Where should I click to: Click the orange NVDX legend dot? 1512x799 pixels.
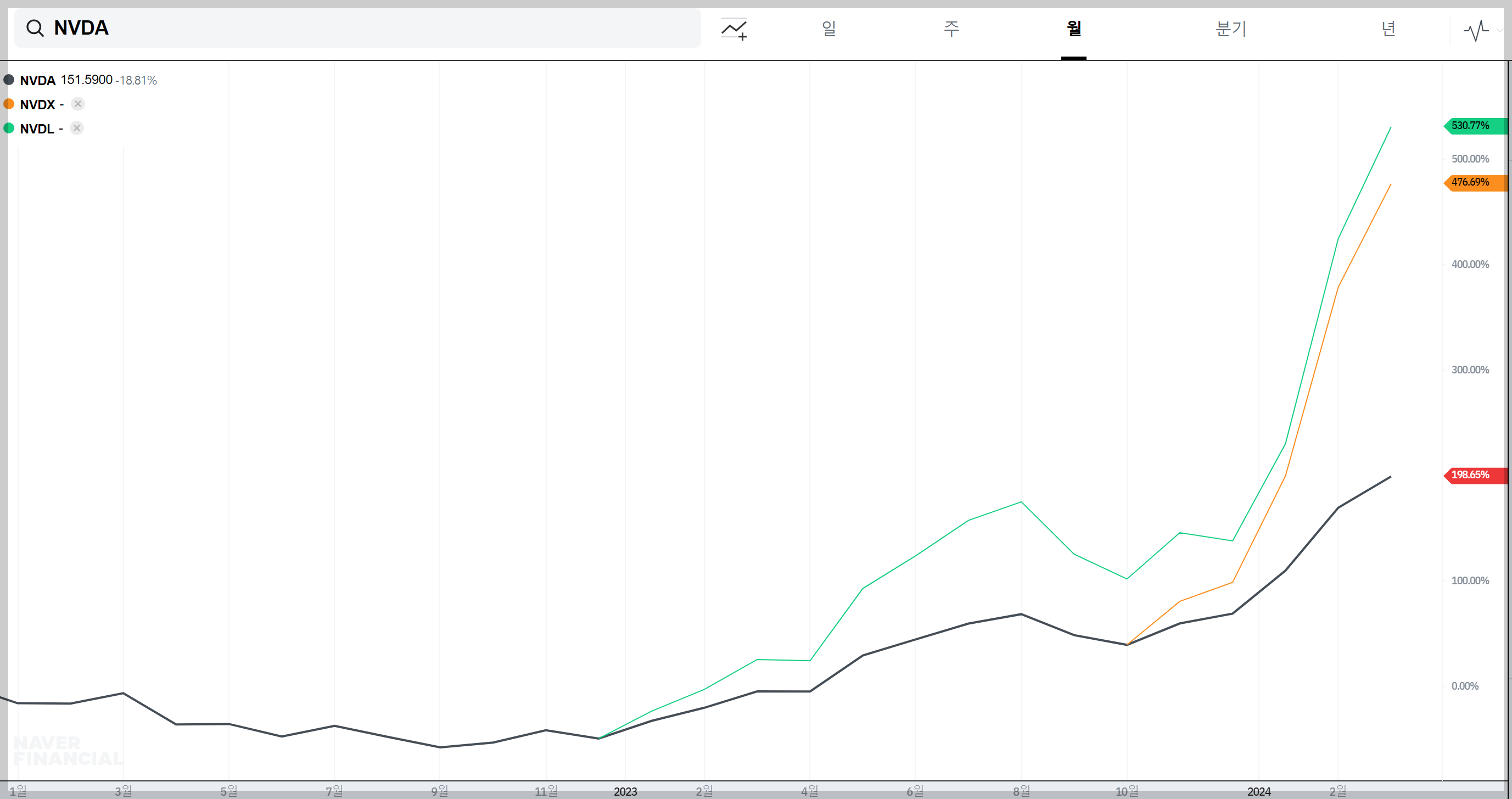coord(9,104)
